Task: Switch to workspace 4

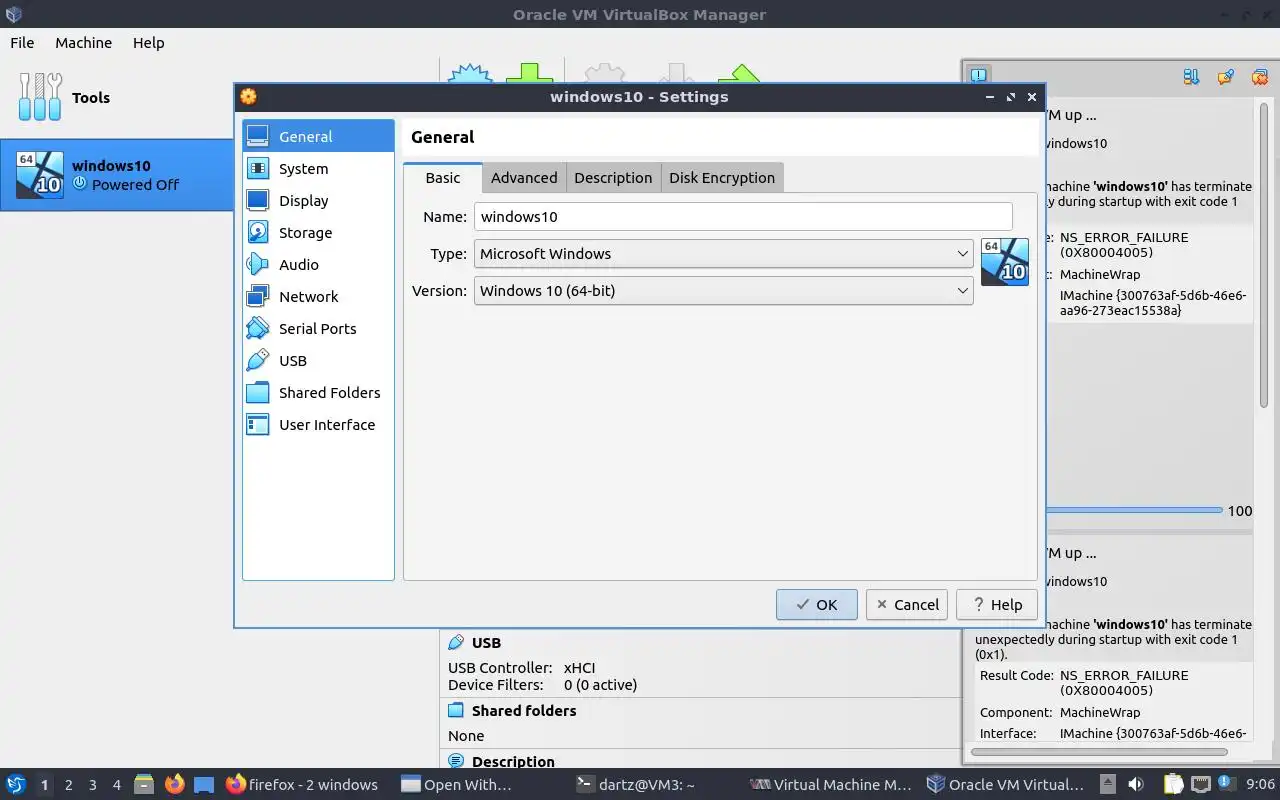Action: pyautogui.click(x=116, y=785)
